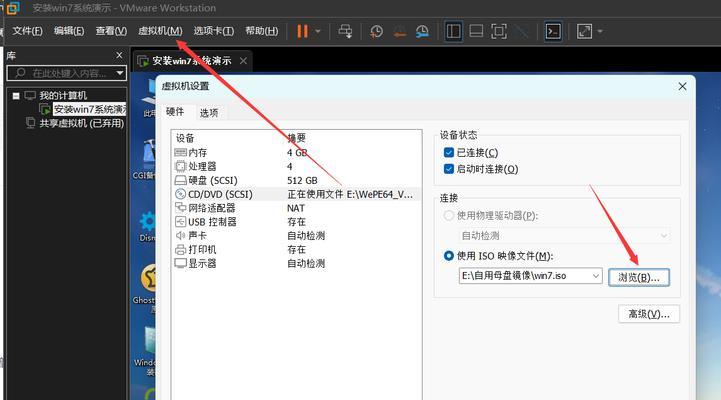Image resolution: width=721 pixels, height=400 pixels.
Task: Toggle the library sidebar view icon
Action: 453,31
